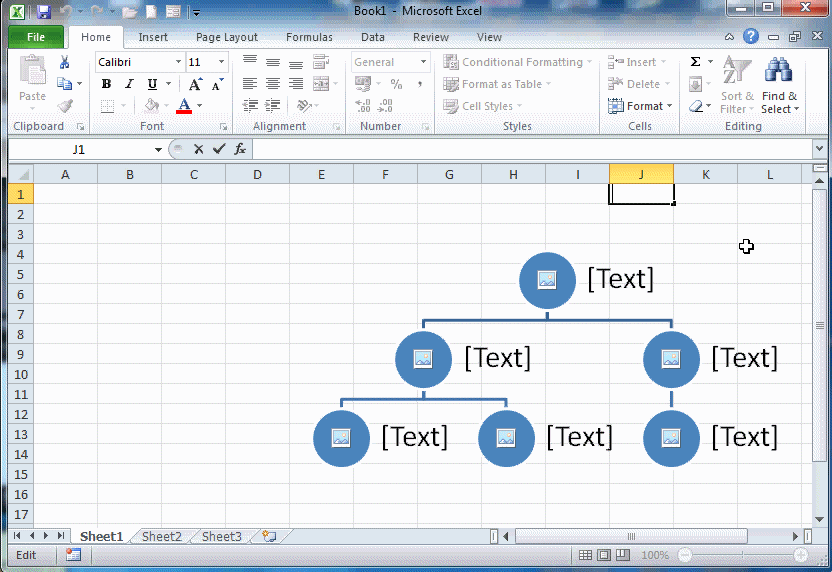832x572 pixels.
Task: Click the AutoSum sigma icon
Action: (695, 62)
